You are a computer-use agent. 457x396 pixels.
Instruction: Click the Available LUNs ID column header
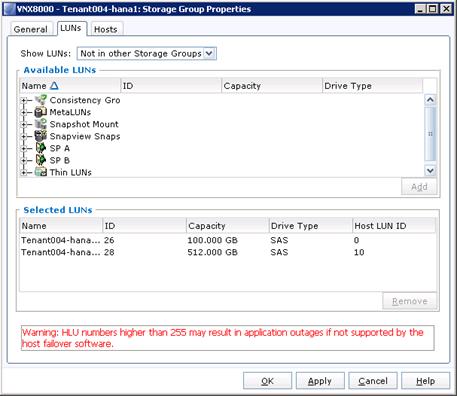pos(171,86)
